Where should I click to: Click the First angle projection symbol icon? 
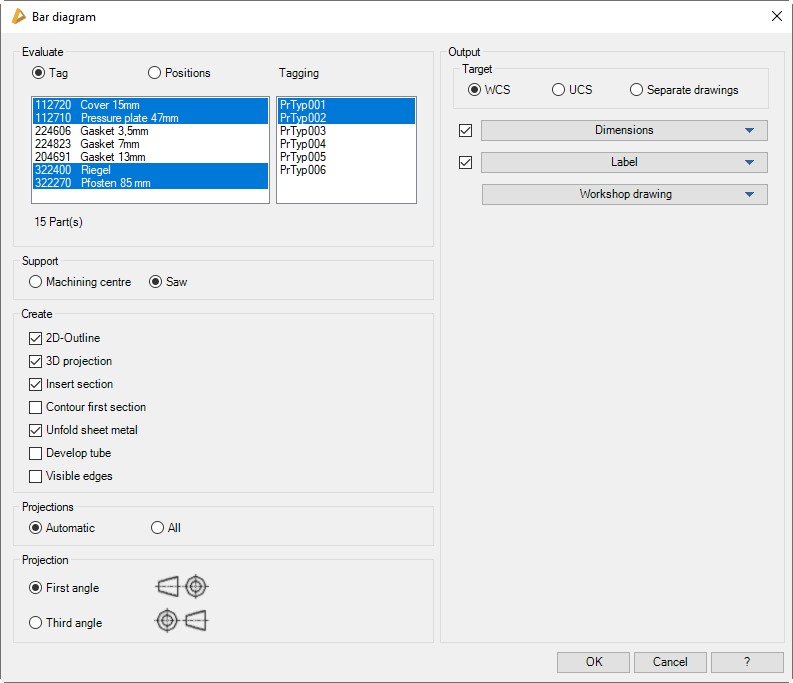point(183,587)
